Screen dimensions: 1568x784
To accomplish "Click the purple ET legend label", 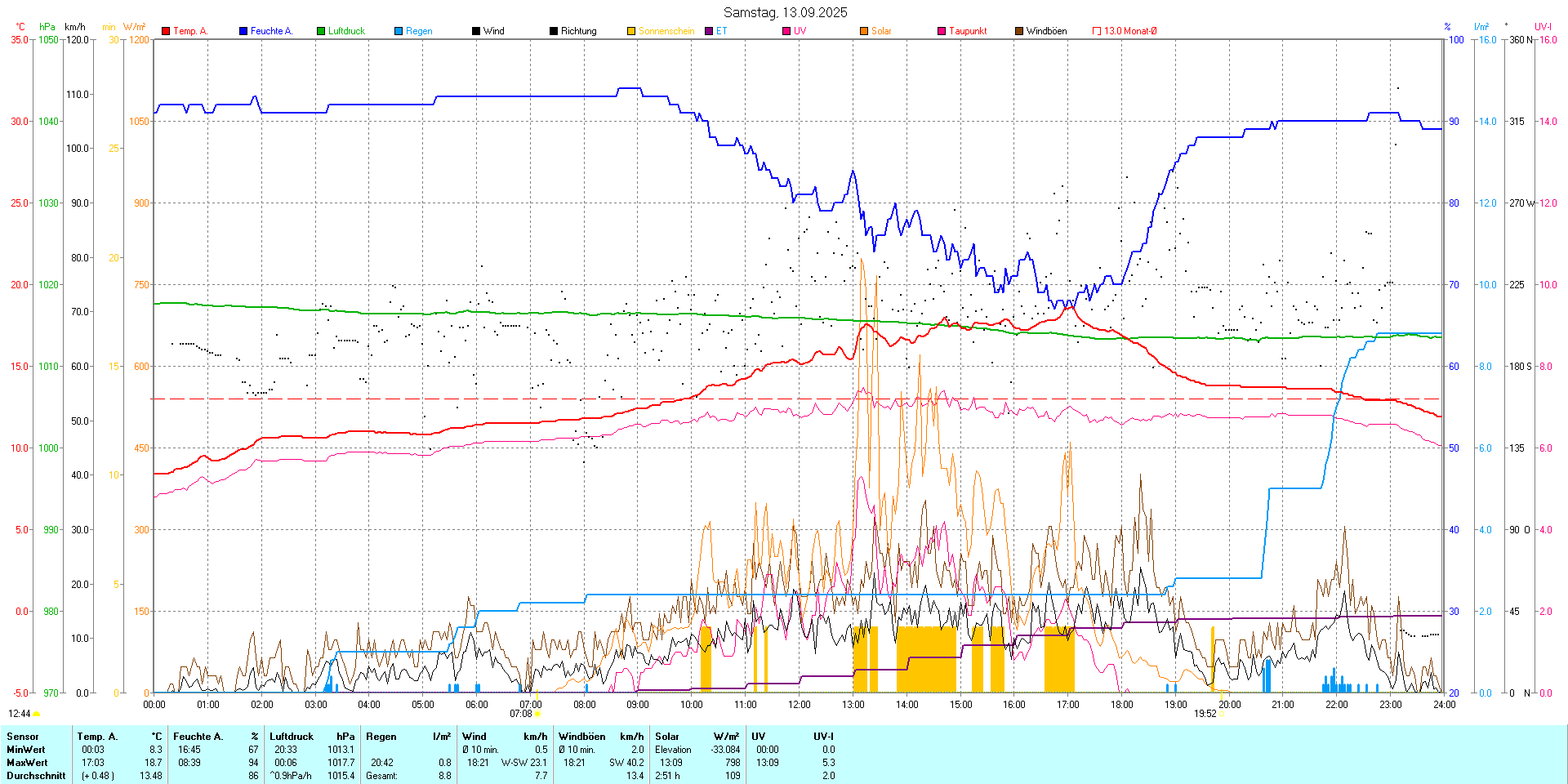I will (x=721, y=31).
